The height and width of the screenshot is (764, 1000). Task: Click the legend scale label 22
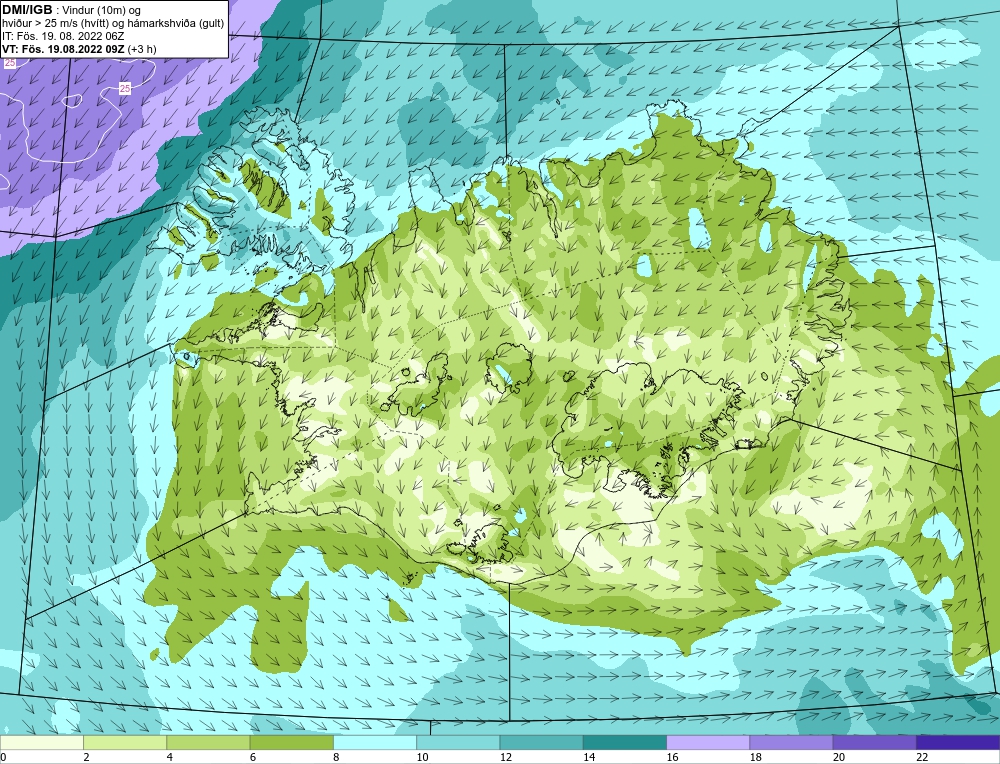pyautogui.click(x=922, y=757)
